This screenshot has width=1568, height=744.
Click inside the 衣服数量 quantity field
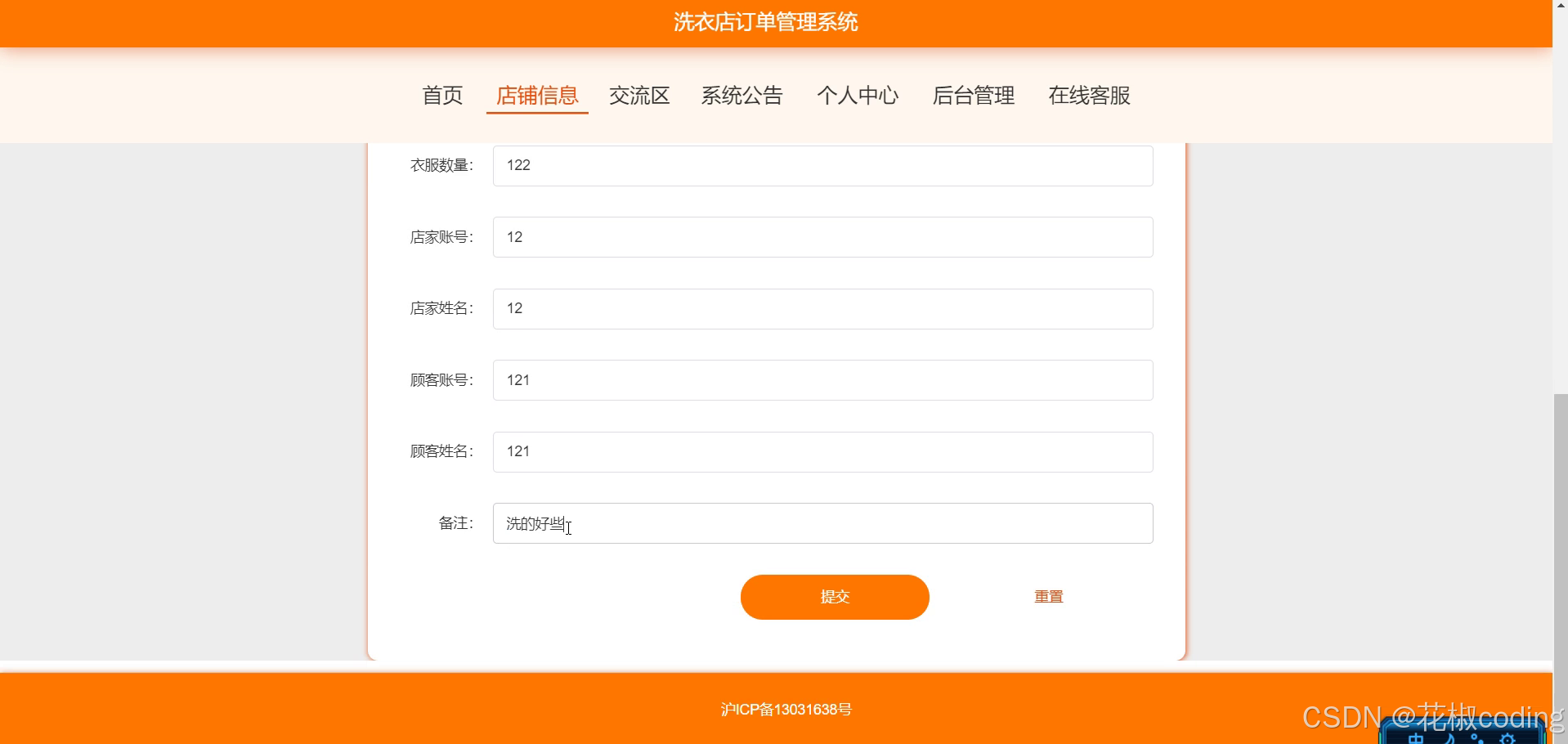coord(821,165)
